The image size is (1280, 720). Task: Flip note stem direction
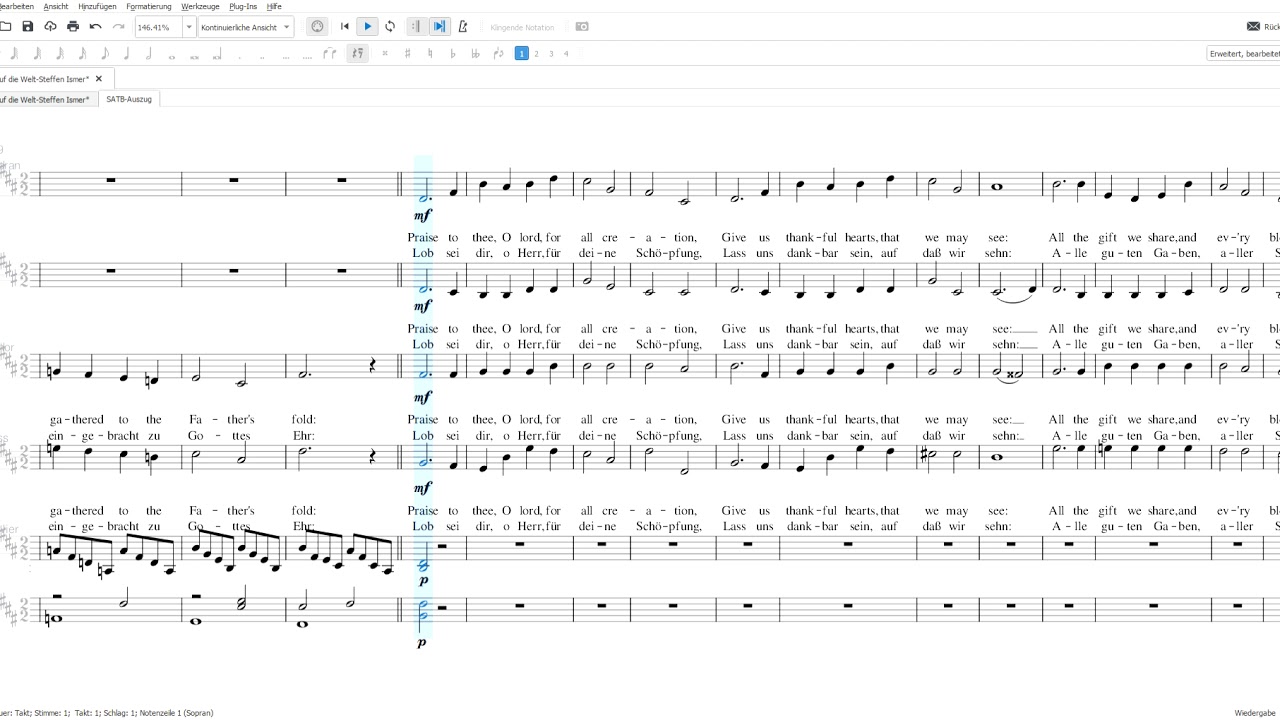(x=499, y=54)
